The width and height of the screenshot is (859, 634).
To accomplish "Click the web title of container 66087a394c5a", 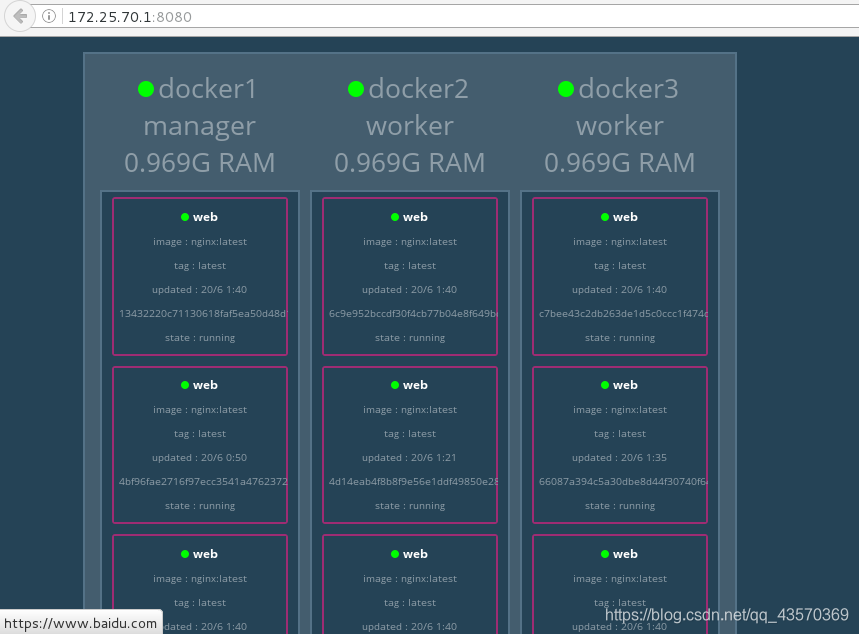I will tap(625, 385).
